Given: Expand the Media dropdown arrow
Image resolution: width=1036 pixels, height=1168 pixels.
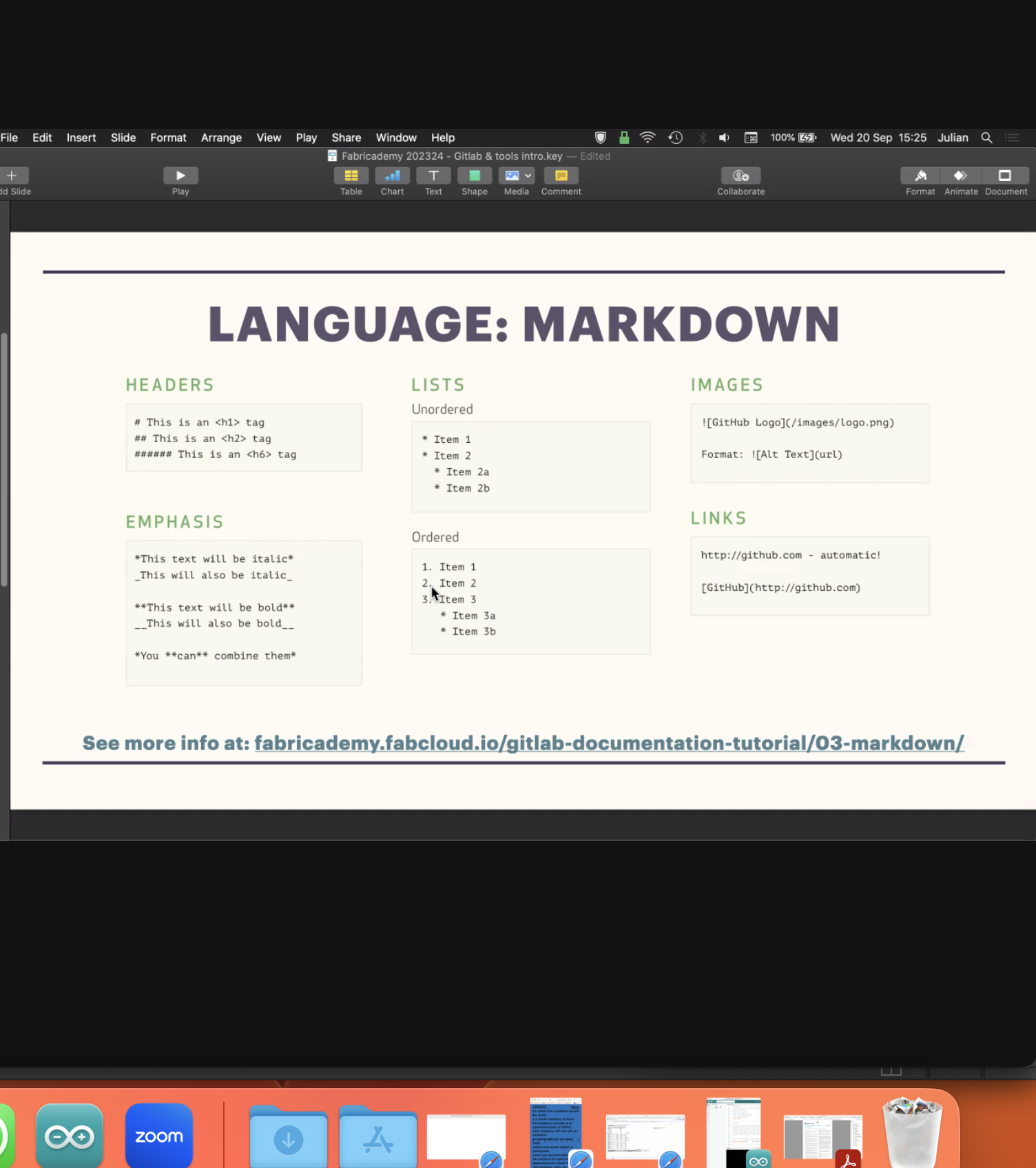Looking at the screenshot, I should tap(528, 176).
